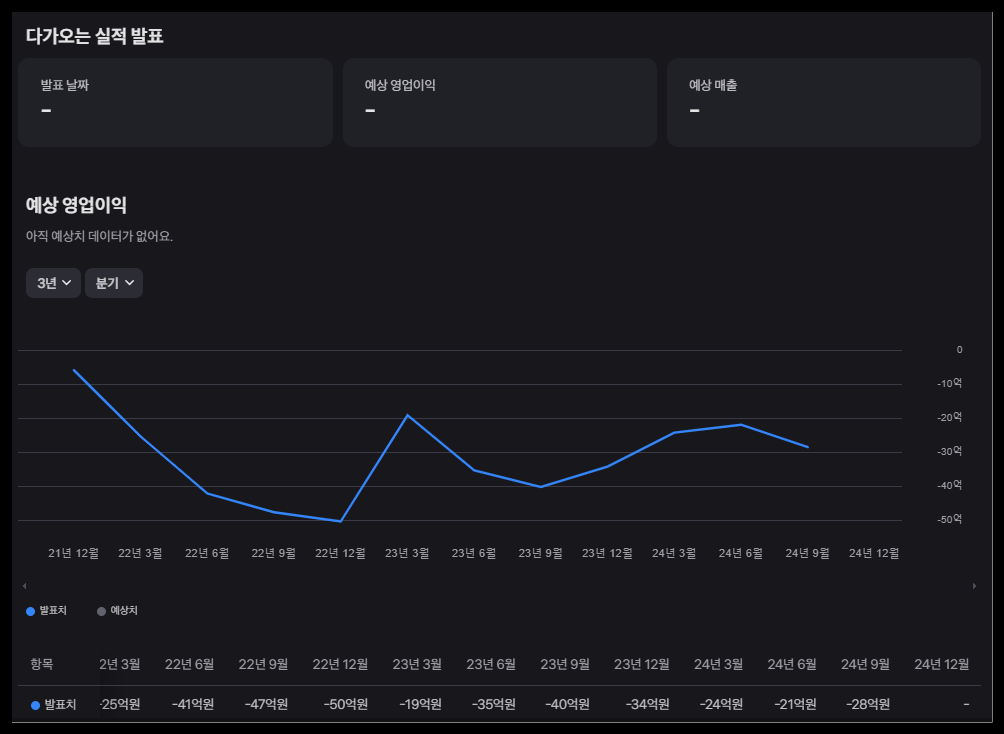Click the 예상 영업이익 section heading
1004x734 pixels.
coord(76,205)
